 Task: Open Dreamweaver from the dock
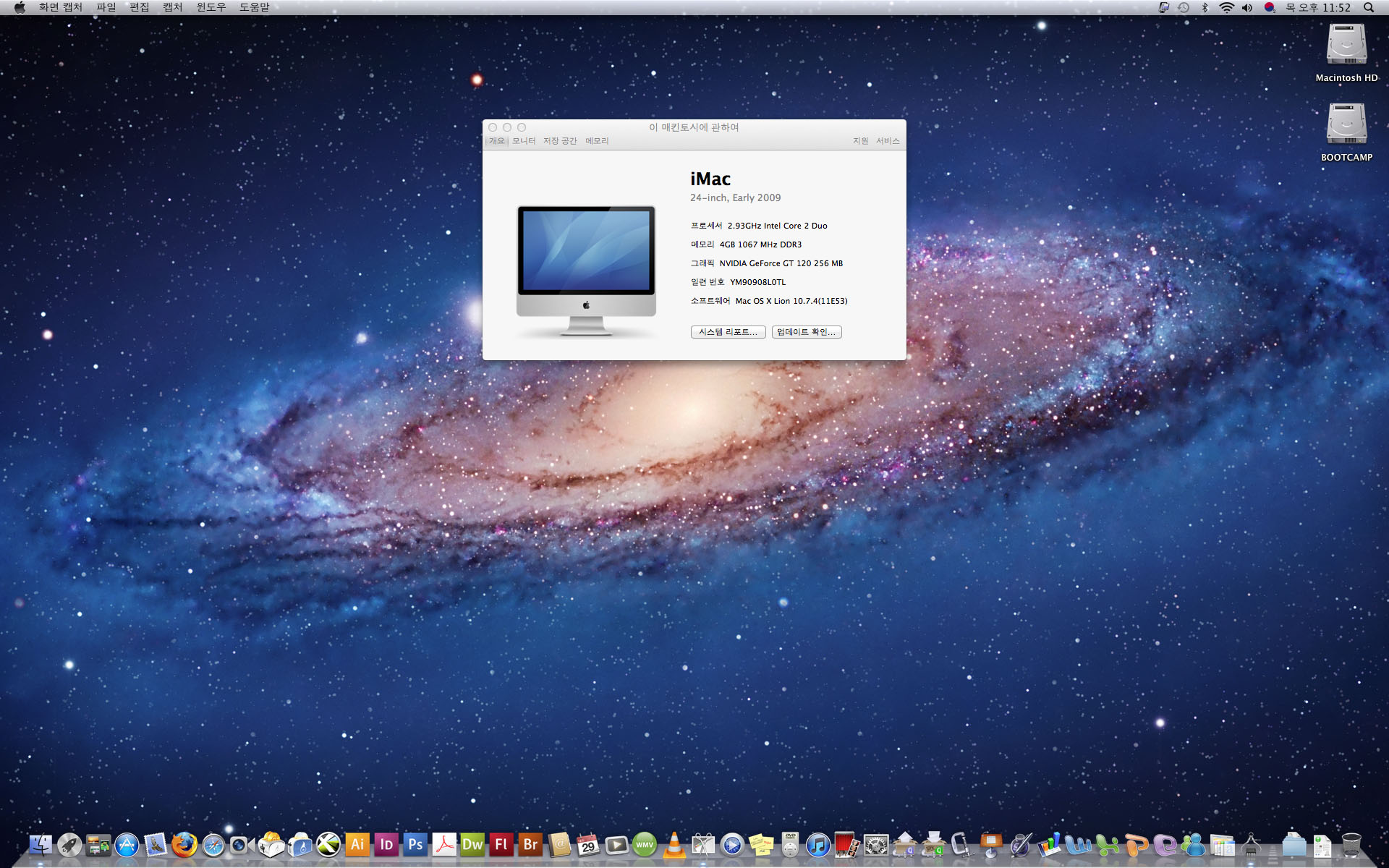(472, 844)
